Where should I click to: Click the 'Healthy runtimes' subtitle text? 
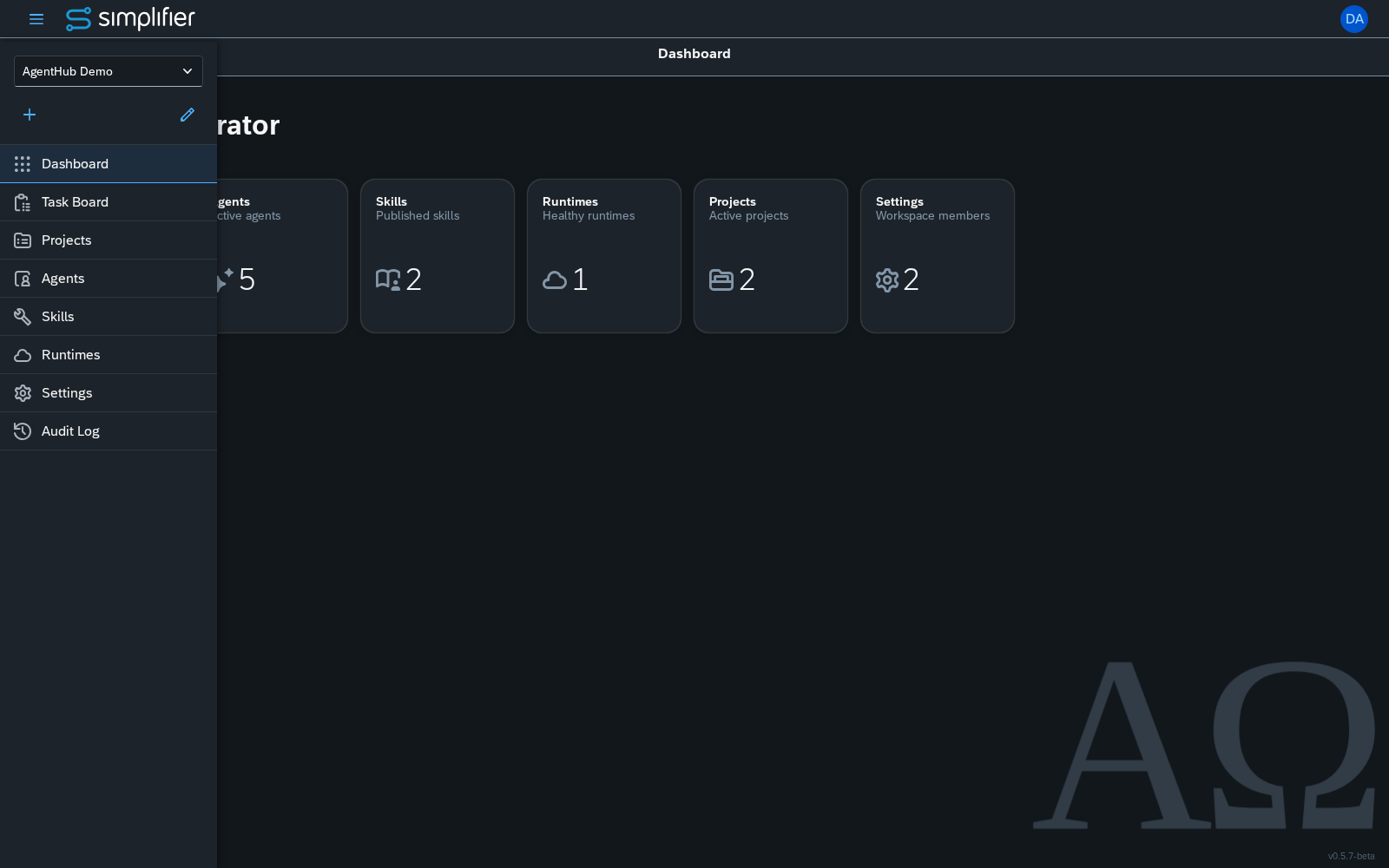point(589,216)
